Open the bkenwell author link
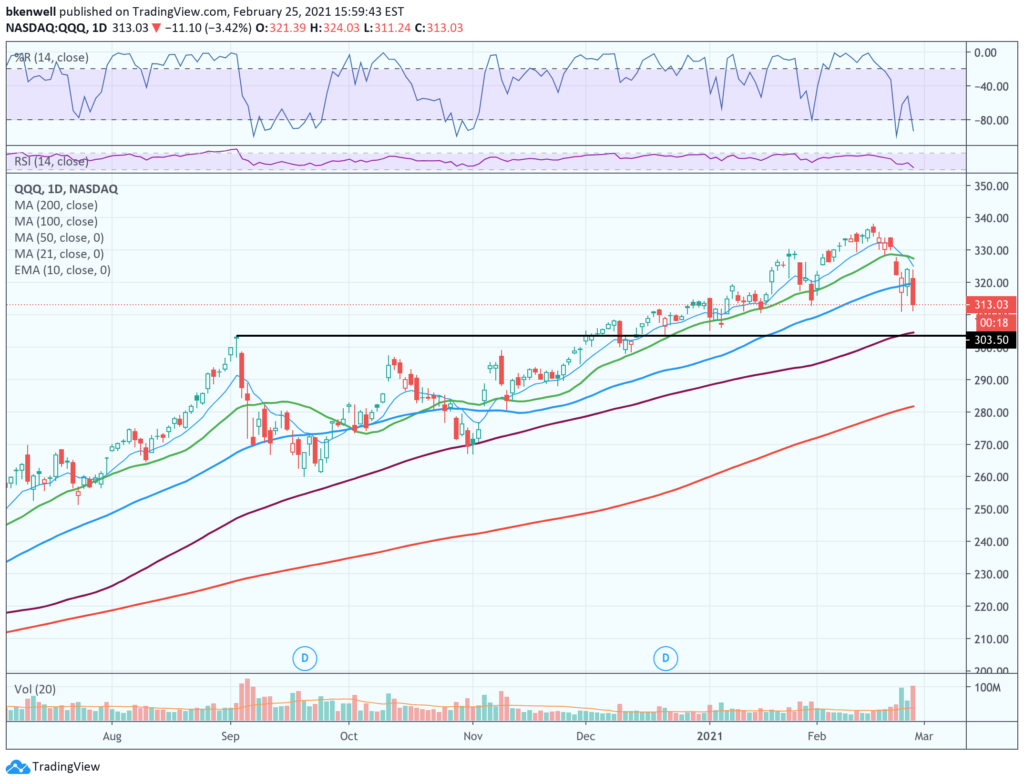Viewport: 1024px width, 784px height. (x=31, y=9)
